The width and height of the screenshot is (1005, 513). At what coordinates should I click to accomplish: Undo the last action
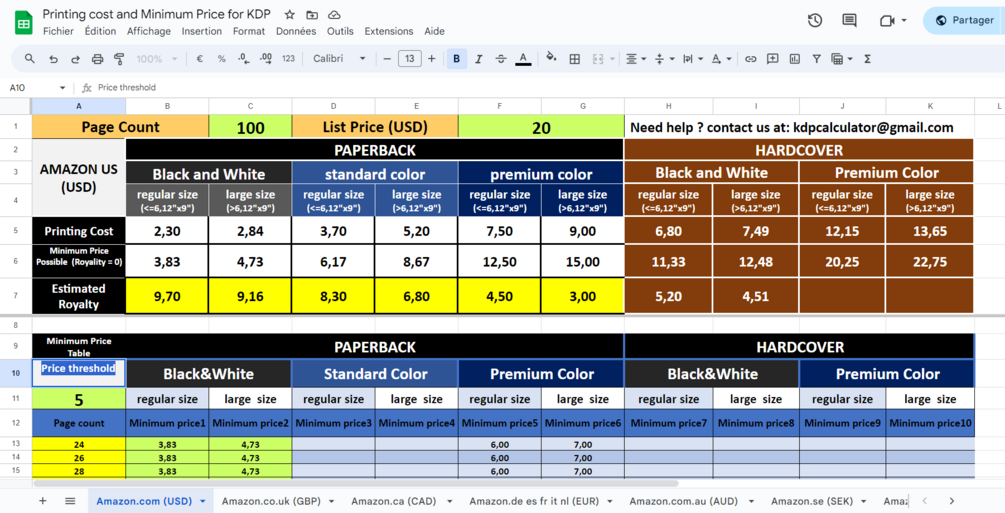[53, 59]
